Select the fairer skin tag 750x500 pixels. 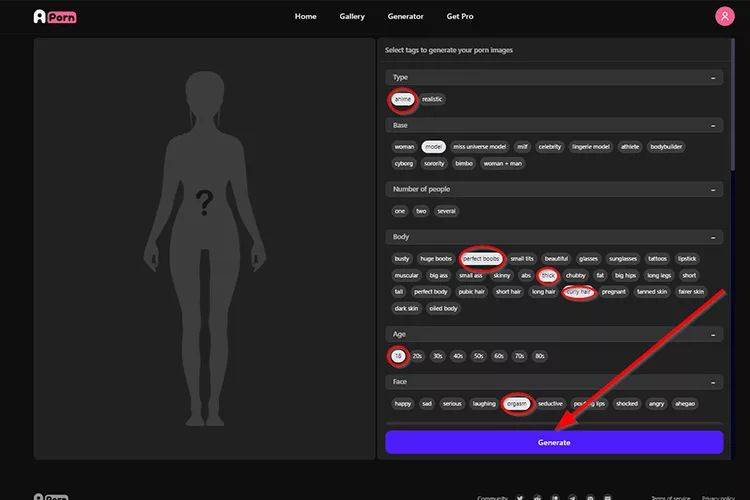click(x=691, y=292)
